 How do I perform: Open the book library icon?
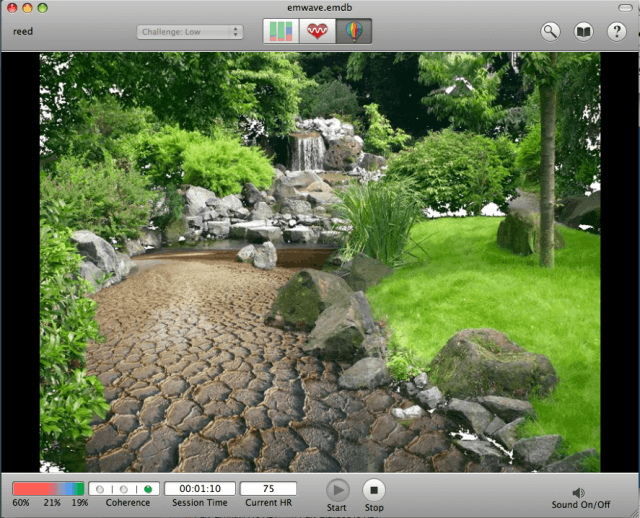click(584, 31)
